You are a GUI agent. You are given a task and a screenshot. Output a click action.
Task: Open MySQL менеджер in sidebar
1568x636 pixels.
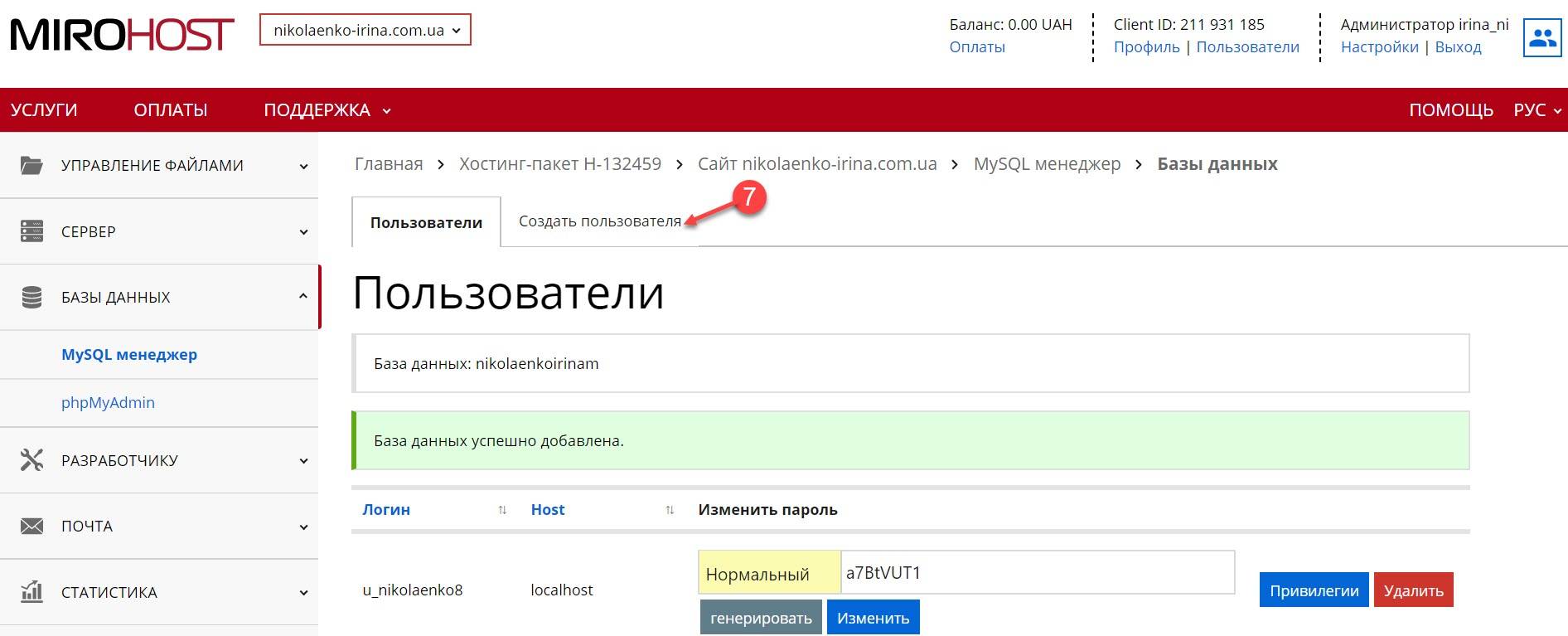(129, 354)
